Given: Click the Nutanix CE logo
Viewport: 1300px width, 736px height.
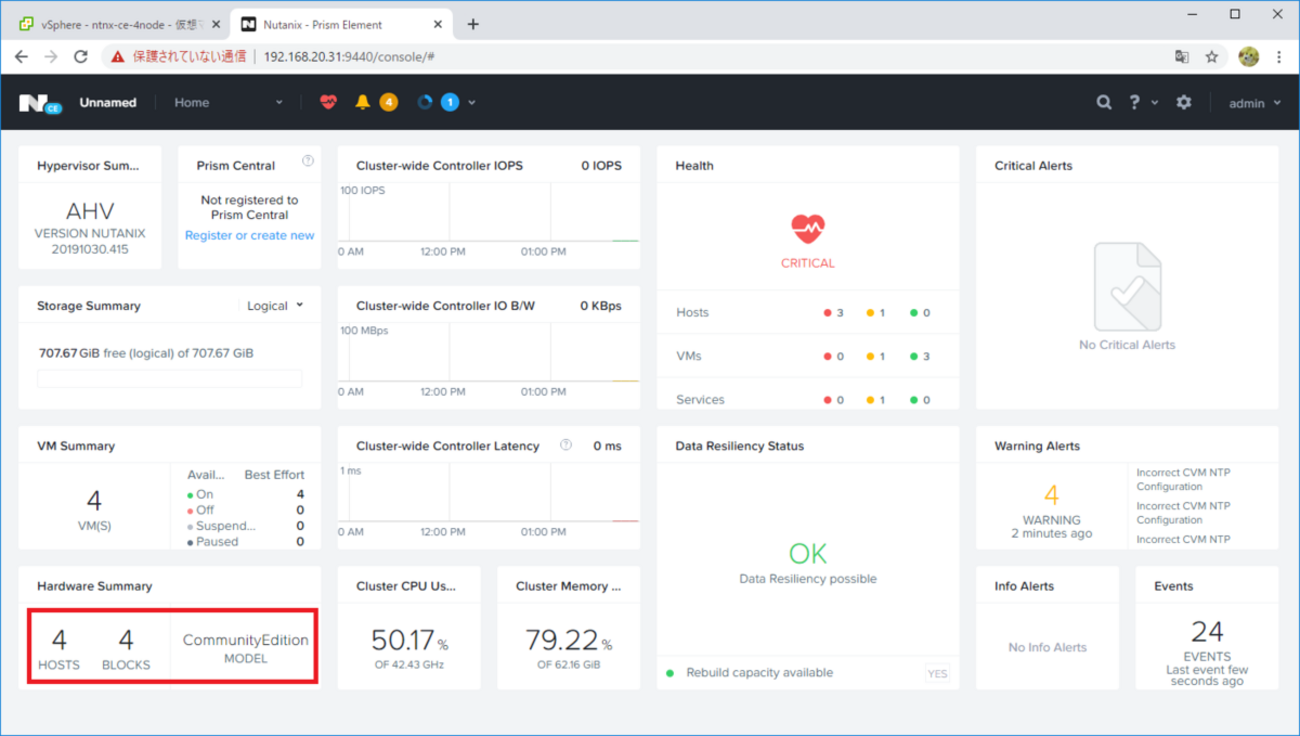Looking at the screenshot, I should click(40, 103).
